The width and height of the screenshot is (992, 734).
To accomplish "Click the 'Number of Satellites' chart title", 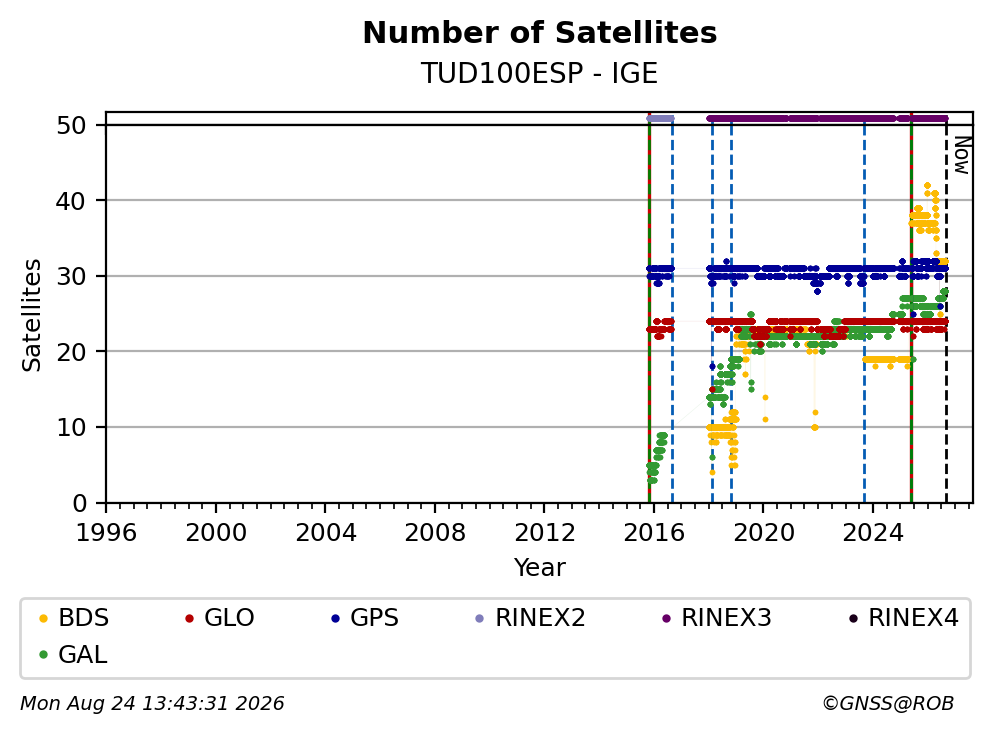I will click(540, 33).
